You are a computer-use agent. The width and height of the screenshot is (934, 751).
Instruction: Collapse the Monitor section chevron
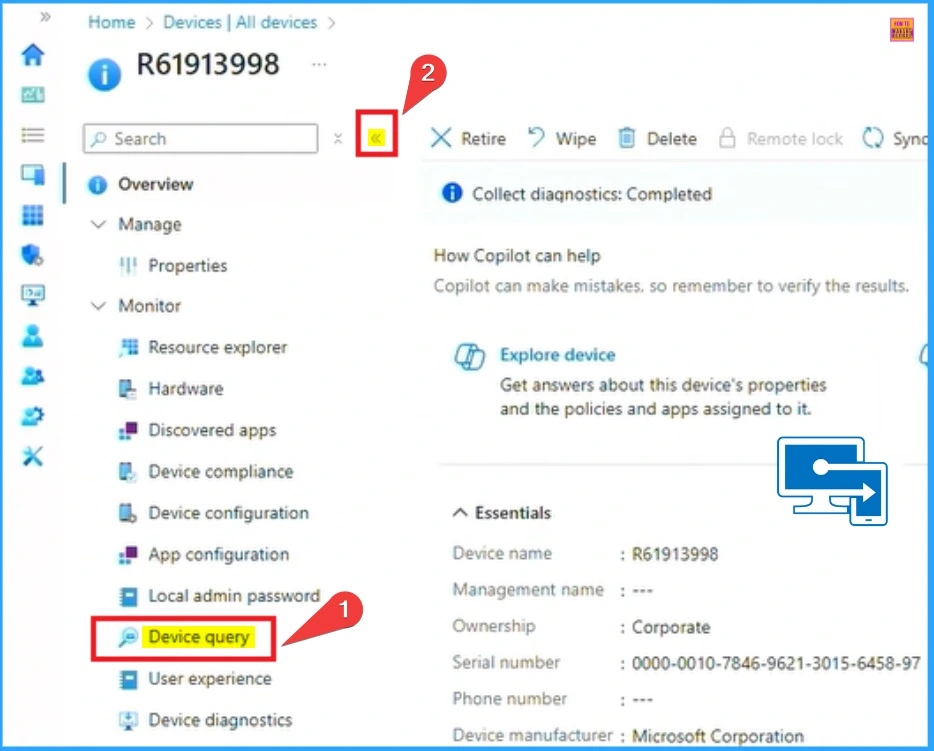pyautogui.click(x=98, y=306)
